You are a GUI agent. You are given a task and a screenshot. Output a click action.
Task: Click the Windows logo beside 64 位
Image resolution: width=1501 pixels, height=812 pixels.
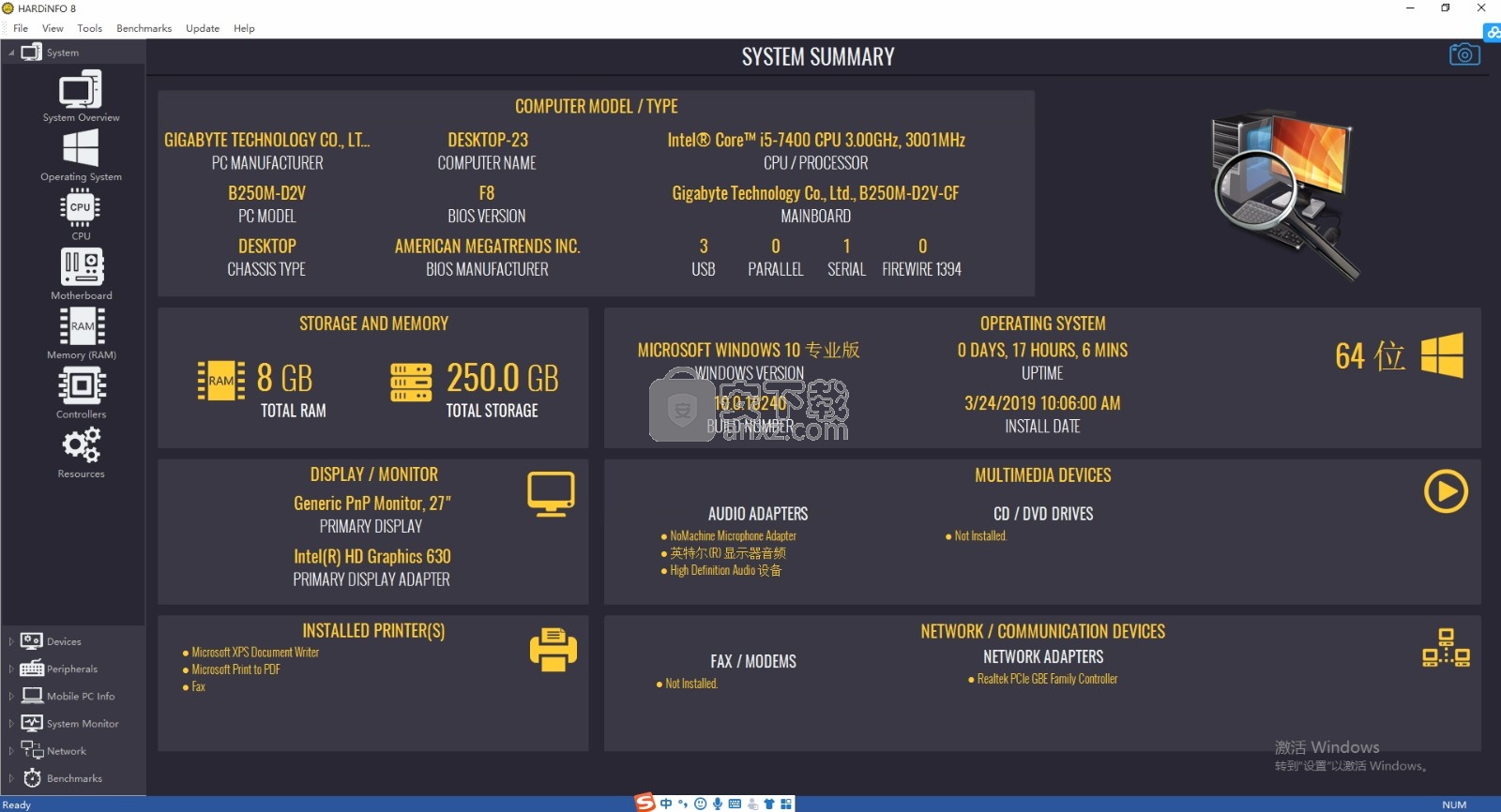tap(1442, 355)
